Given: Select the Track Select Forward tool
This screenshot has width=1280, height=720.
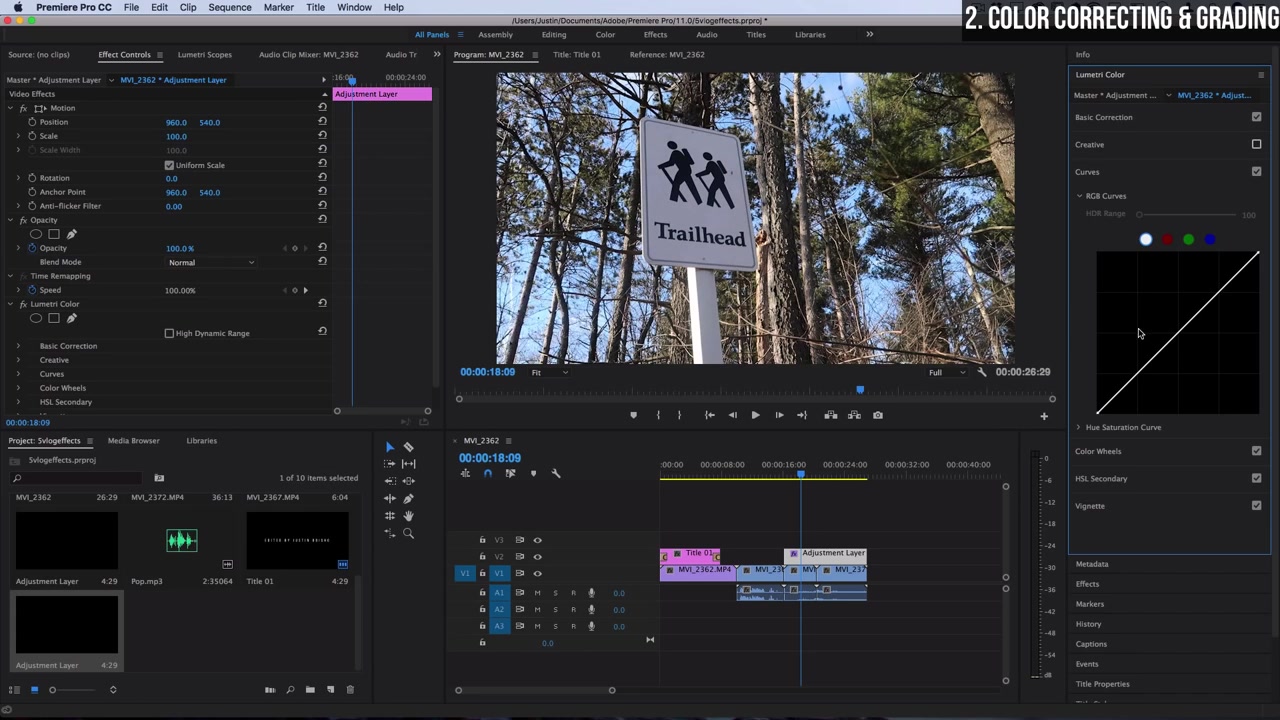Looking at the screenshot, I should (389, 463).
